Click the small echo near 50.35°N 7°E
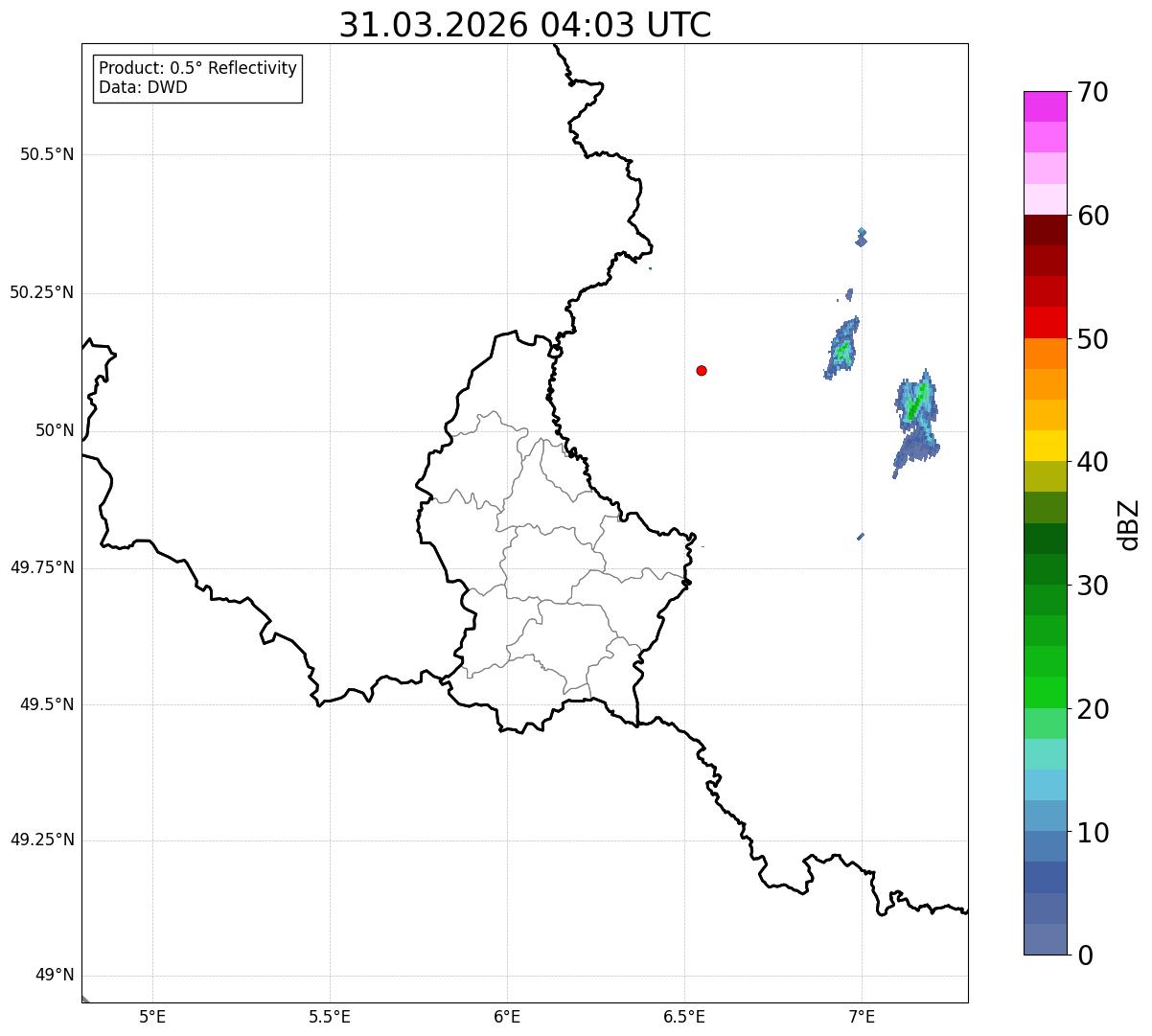The image size is (1152, 1036). click(862, 237)
